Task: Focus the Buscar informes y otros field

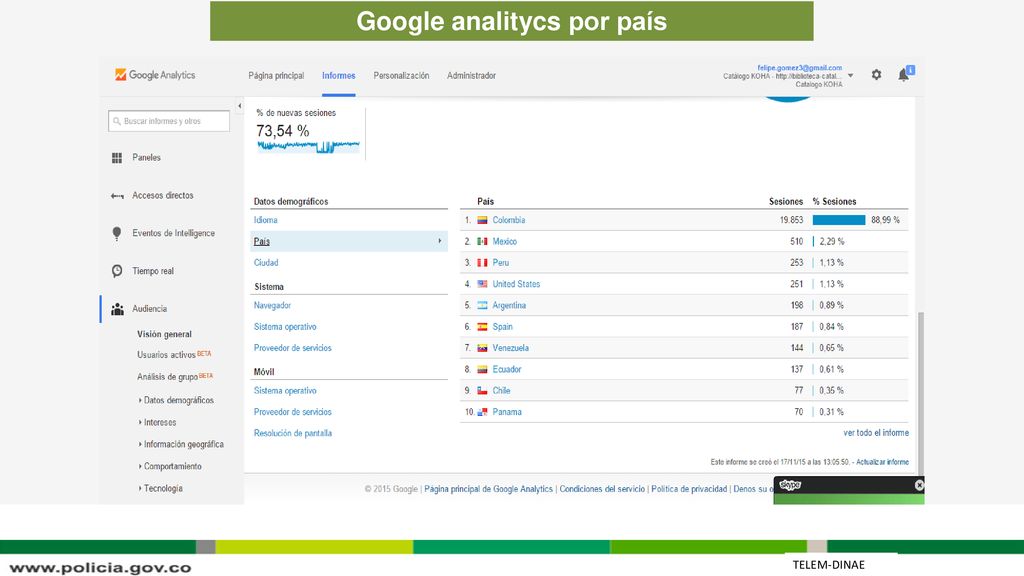Action: coord(169,121)
